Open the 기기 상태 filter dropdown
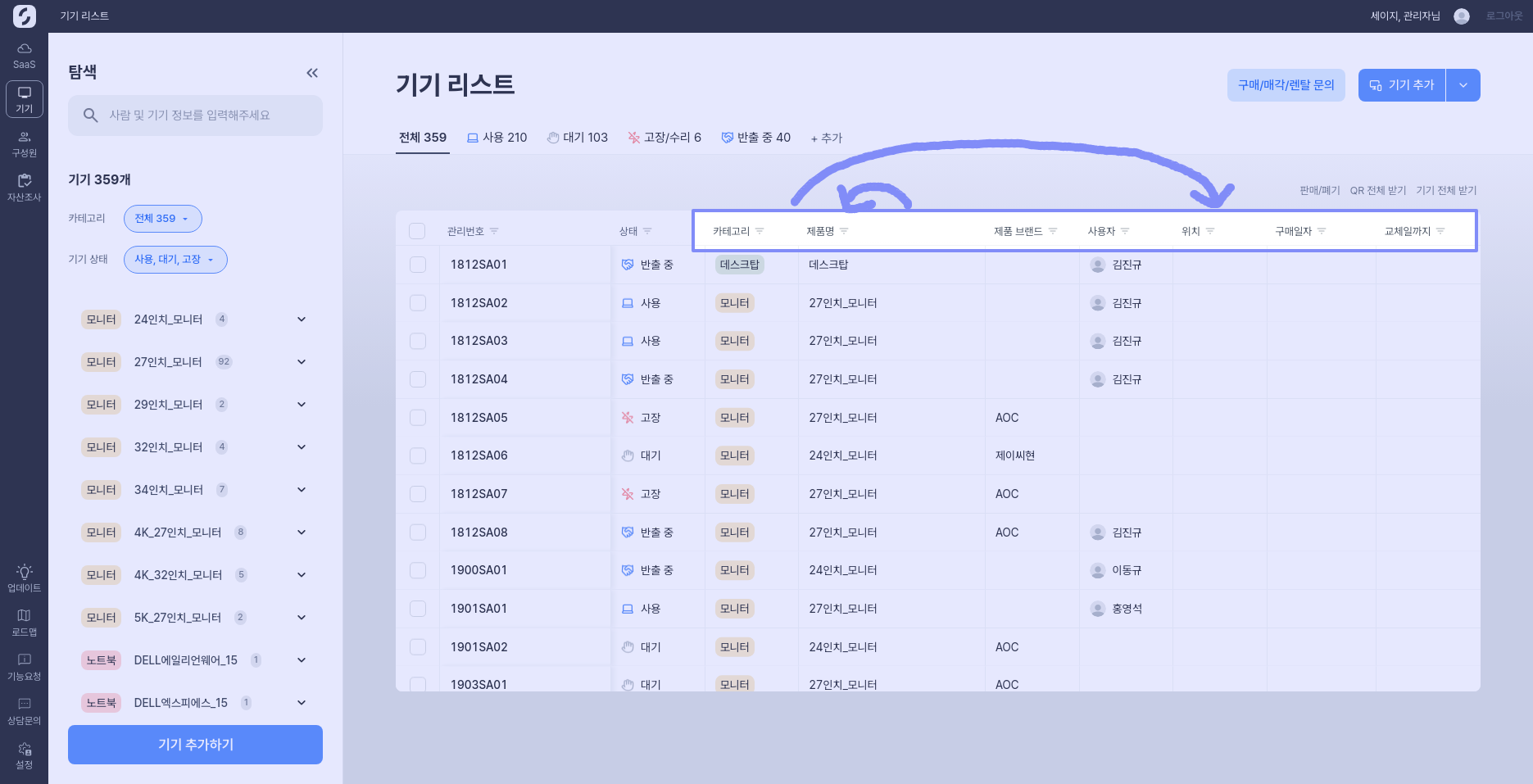This screenshot has width=1533, height=784. coord(175,260)
